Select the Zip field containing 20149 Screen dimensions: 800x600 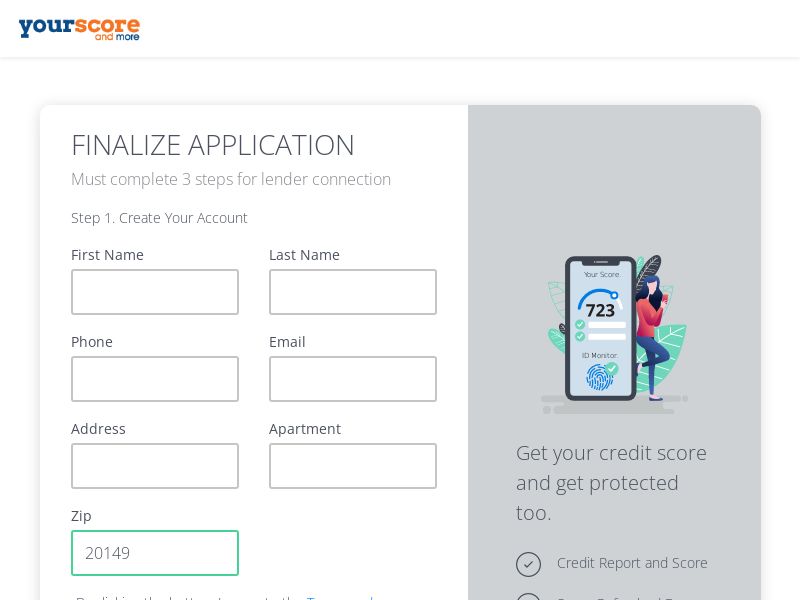(155, 553)
